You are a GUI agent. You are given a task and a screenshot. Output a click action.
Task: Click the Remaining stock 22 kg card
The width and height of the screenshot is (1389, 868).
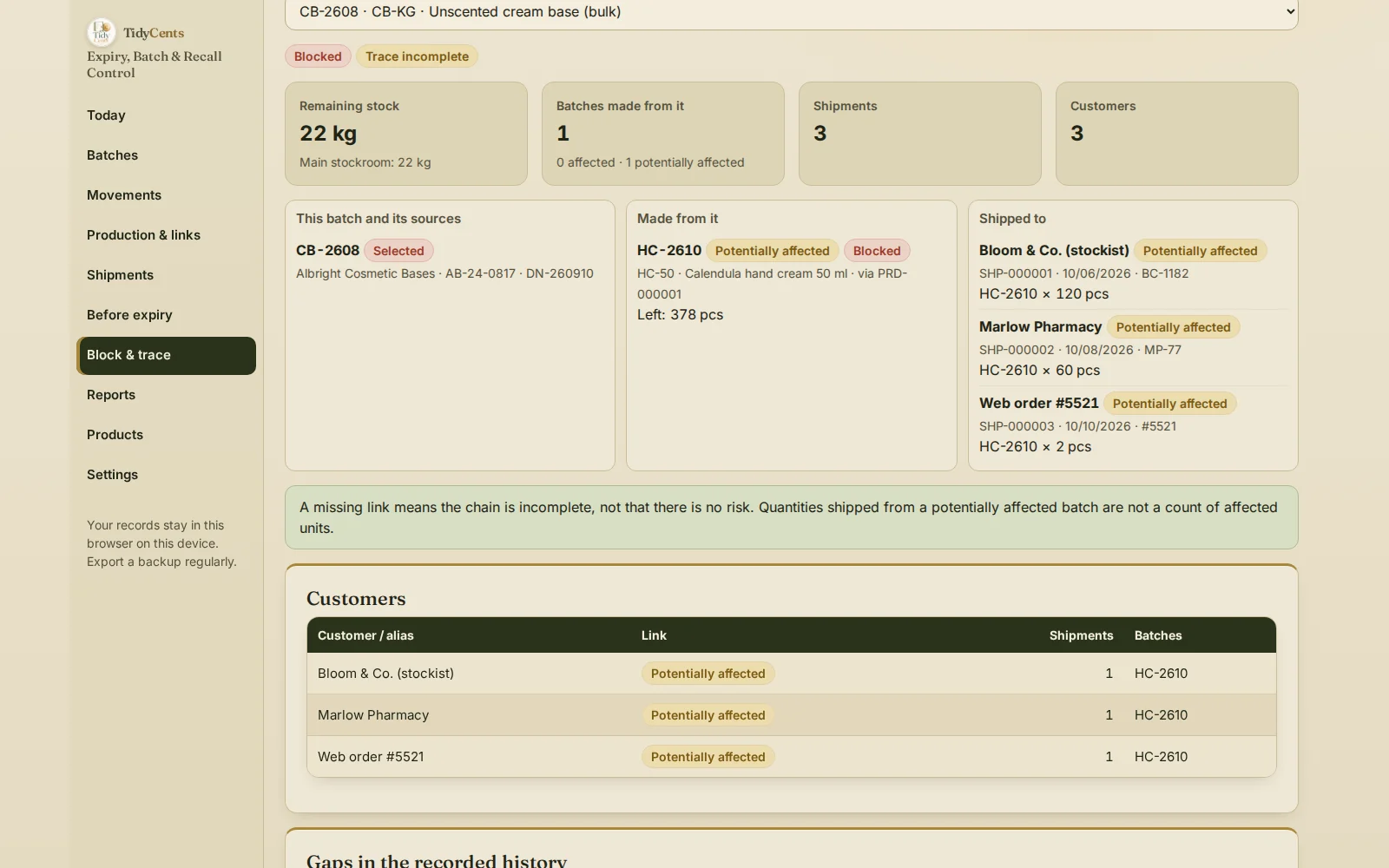coord(405,134)
